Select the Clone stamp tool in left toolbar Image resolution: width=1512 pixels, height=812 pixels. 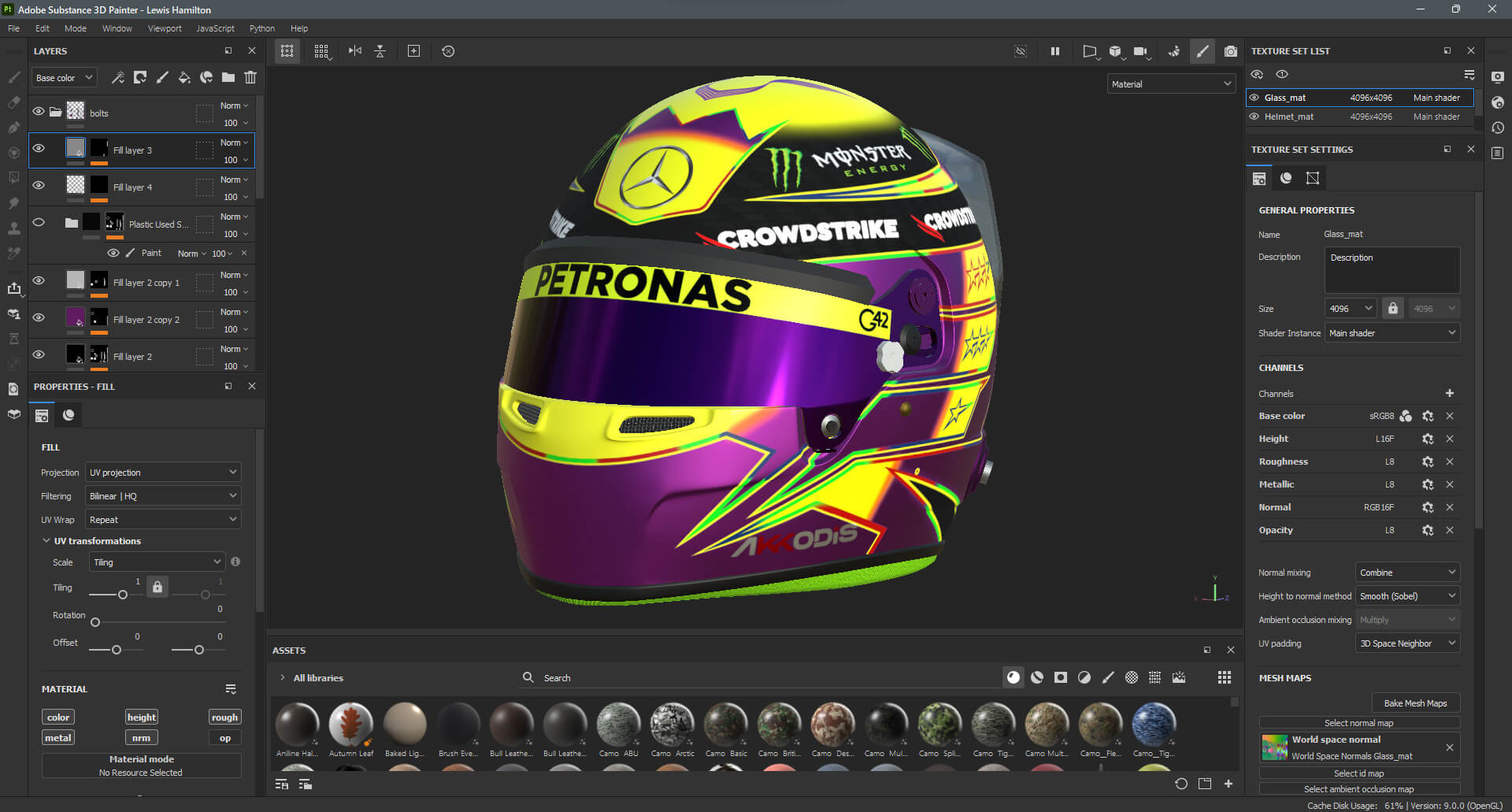14,228
